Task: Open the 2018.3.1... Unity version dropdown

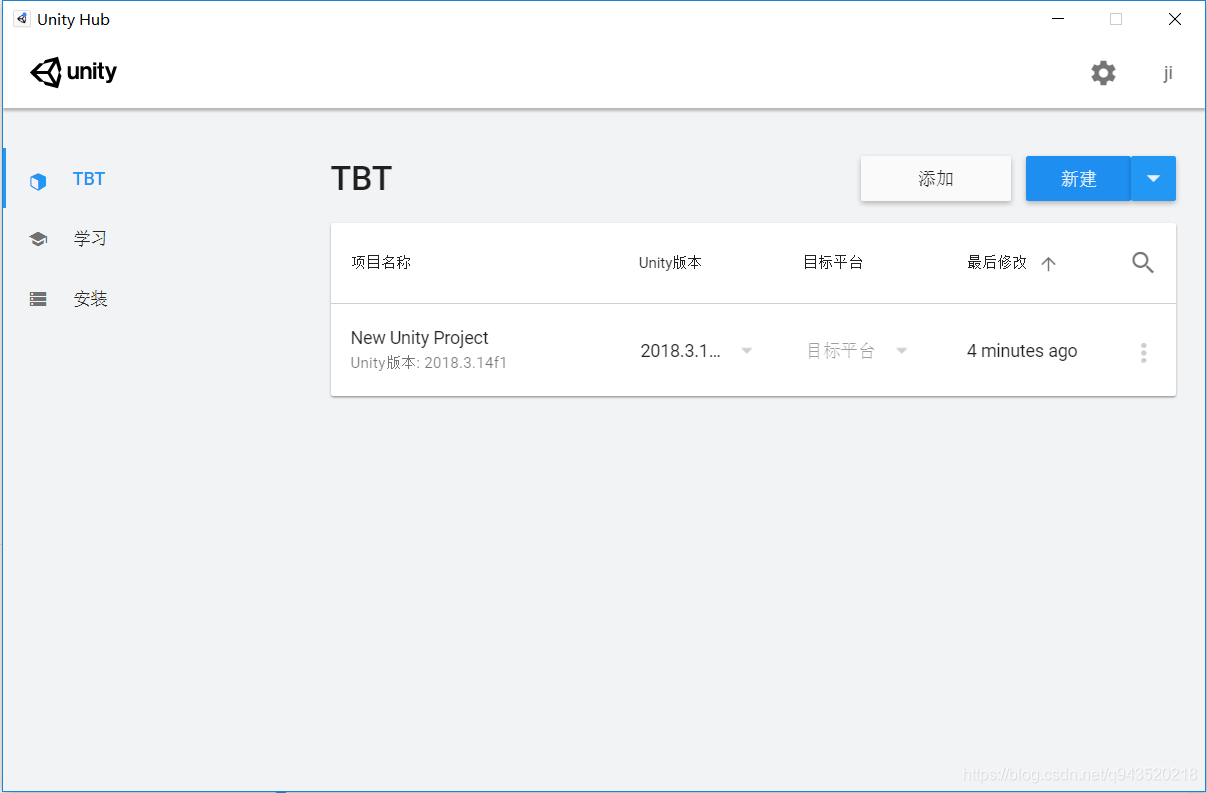Action: tap(697, 351)
